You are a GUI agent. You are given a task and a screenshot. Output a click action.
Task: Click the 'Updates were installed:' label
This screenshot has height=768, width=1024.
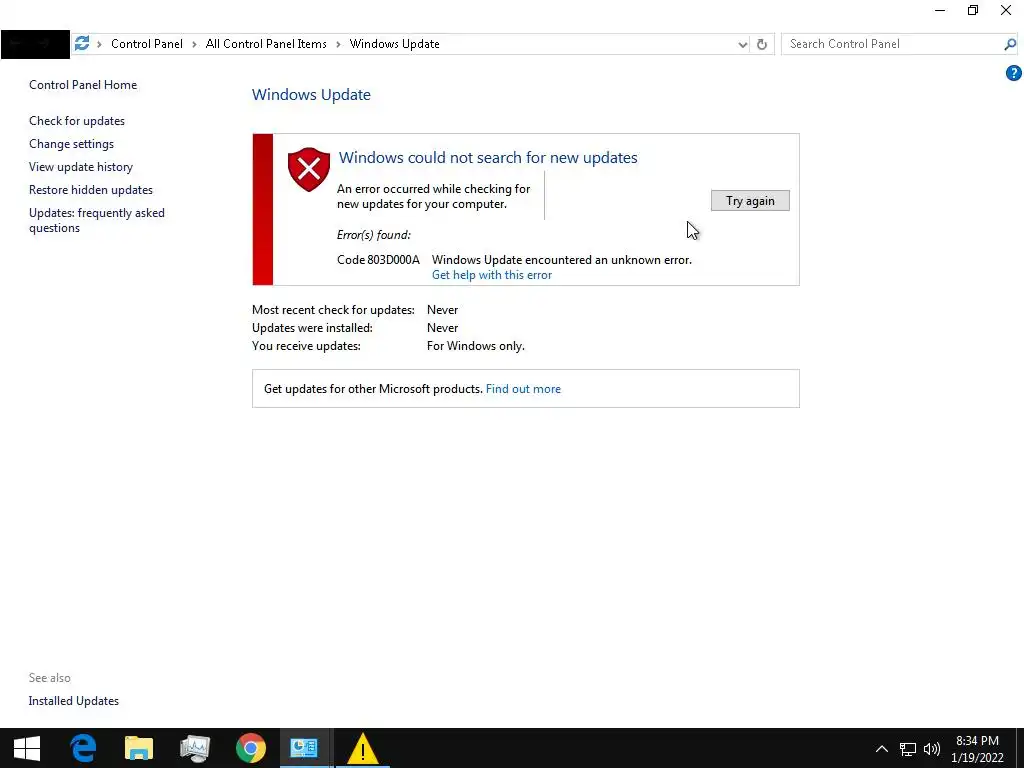click(x=312, y=328)
